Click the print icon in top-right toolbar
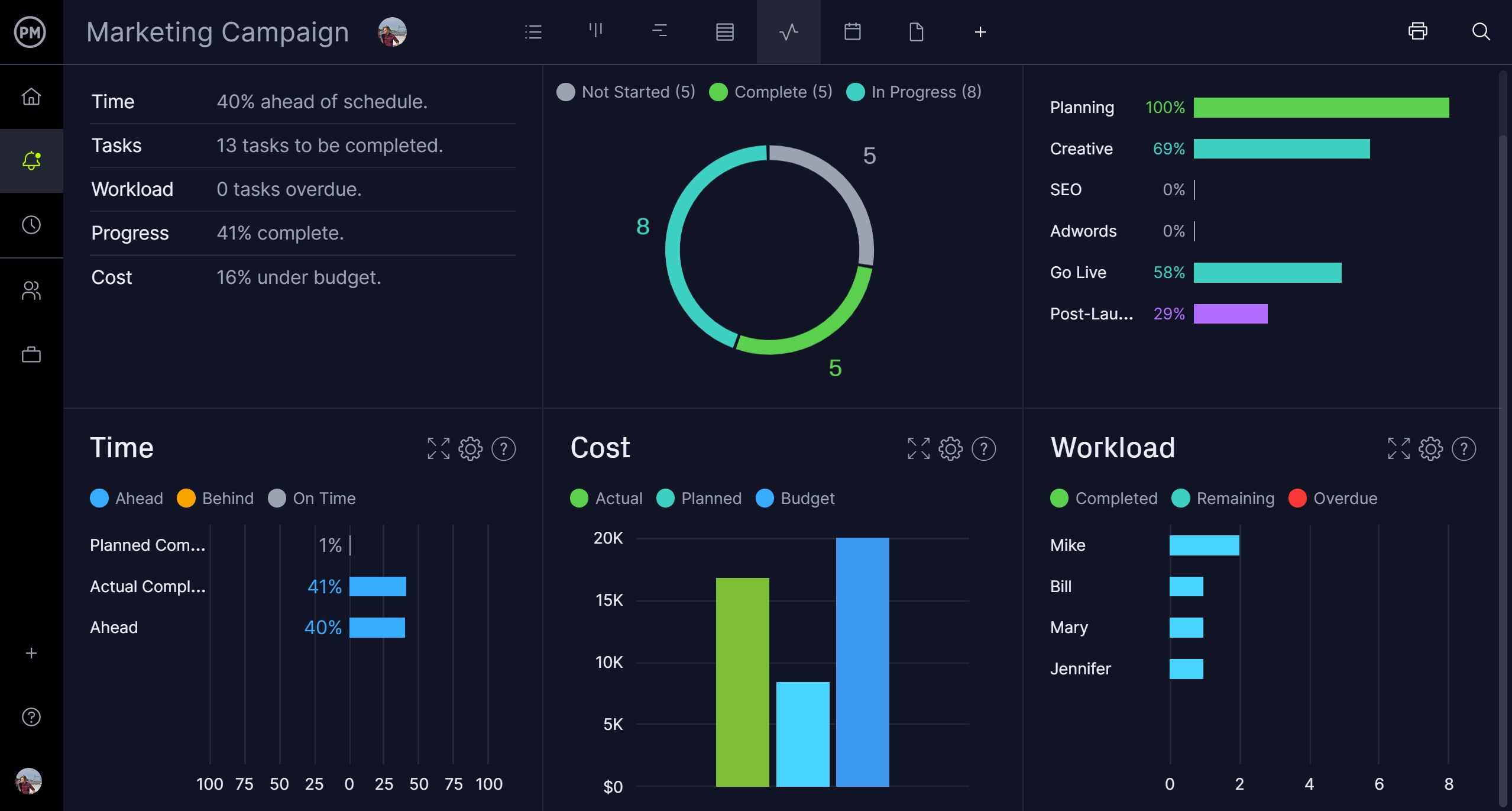 click(1418, 32)
